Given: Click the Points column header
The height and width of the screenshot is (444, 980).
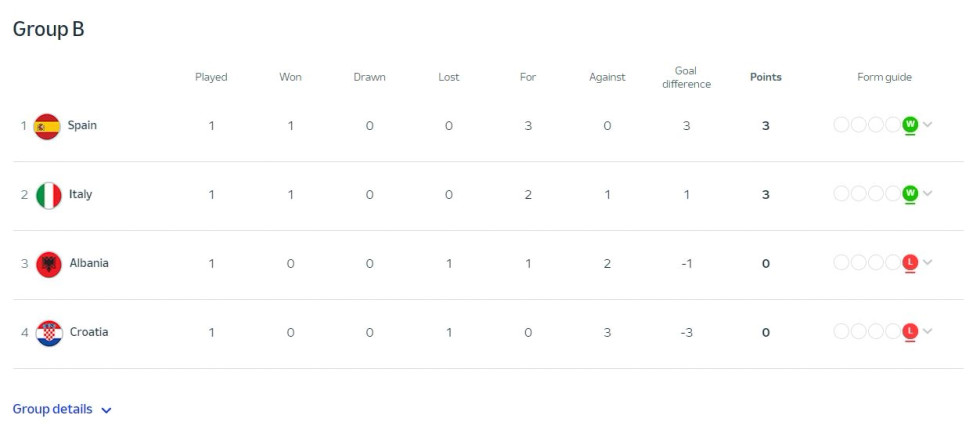Looking at the screenshot, I should point(766,77).
